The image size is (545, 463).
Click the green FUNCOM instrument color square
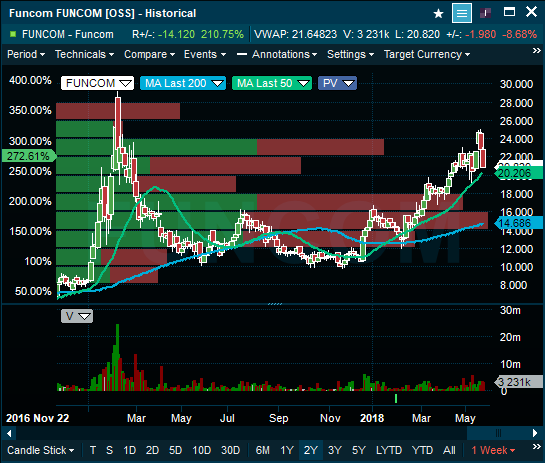[13, 34]
